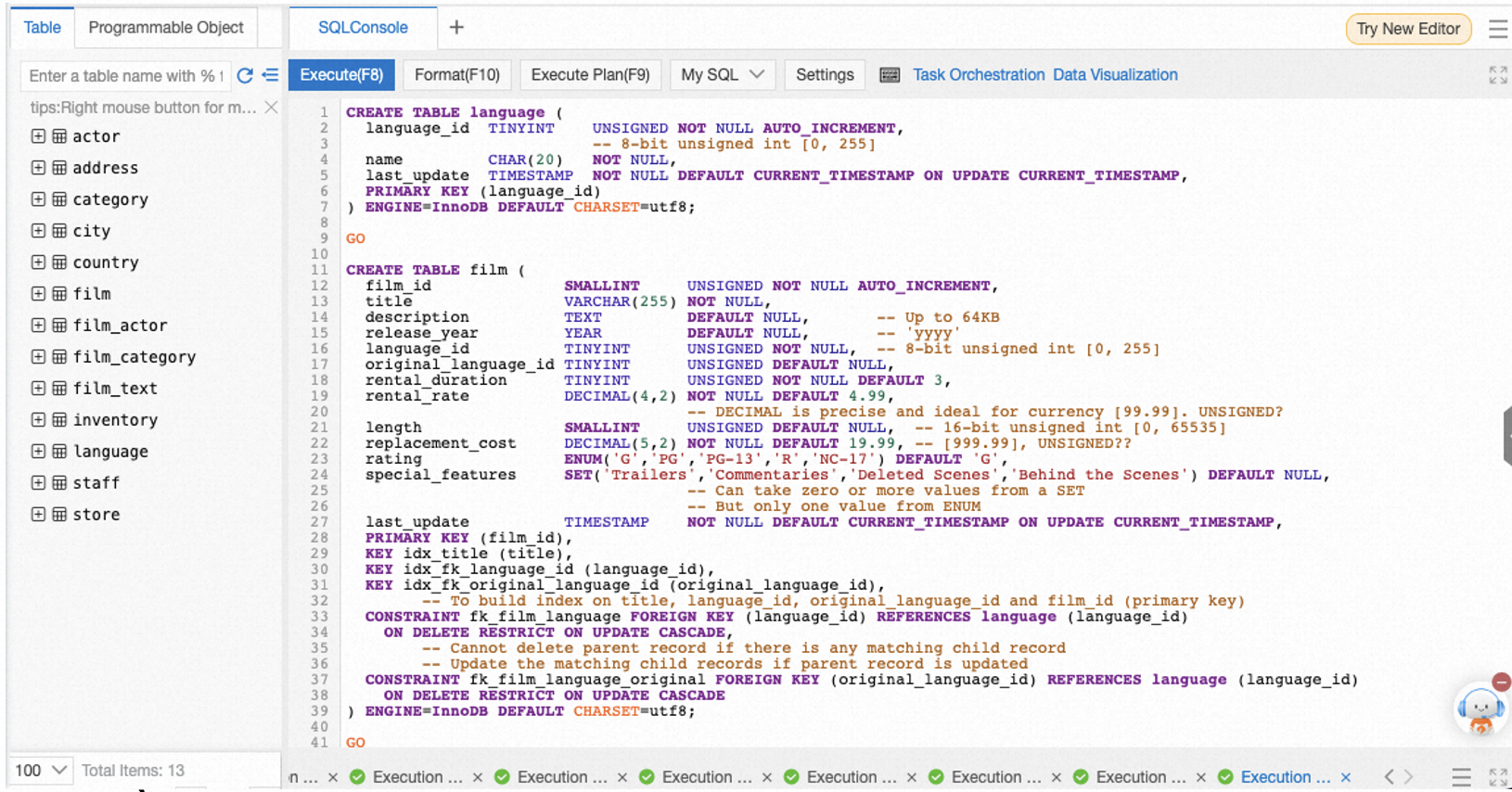This screenshot has width=1512, height=792.
Task: Click the special_features column definition
Action: point(847,475)
